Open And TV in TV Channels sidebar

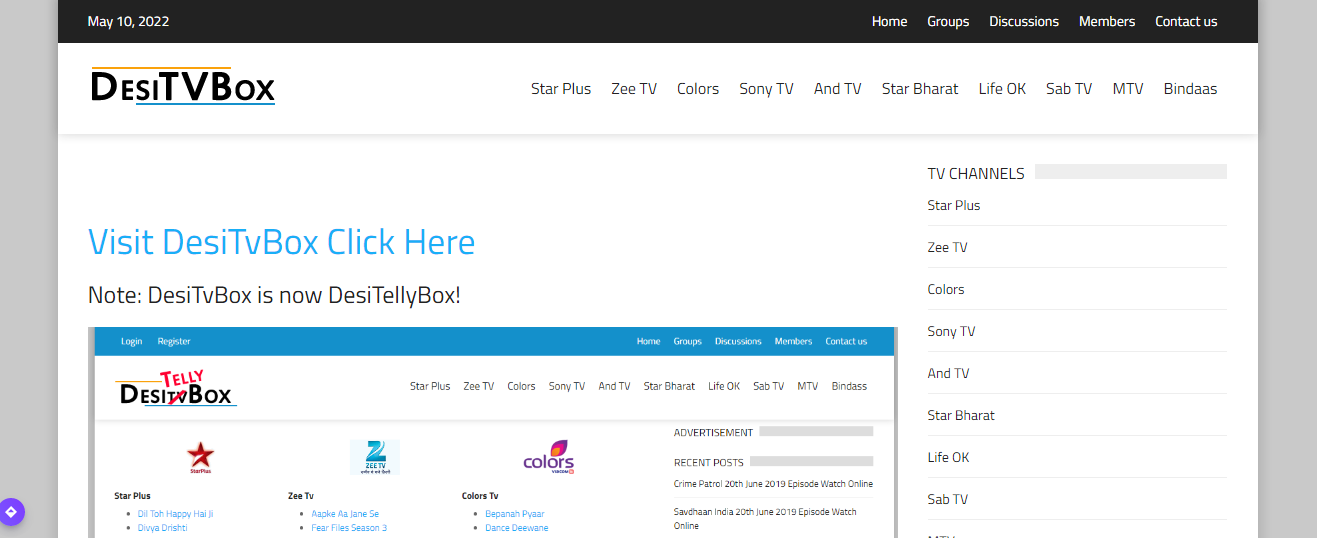(x=948, y=373)
